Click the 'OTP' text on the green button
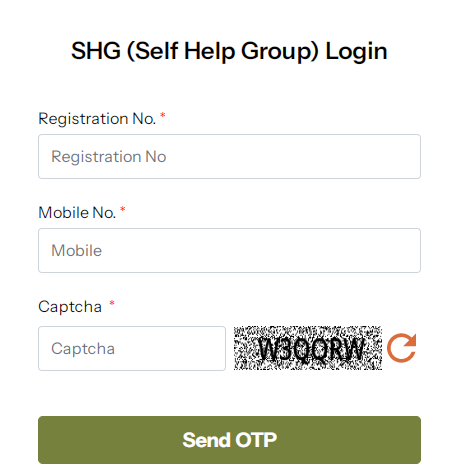 pos(256,440)
